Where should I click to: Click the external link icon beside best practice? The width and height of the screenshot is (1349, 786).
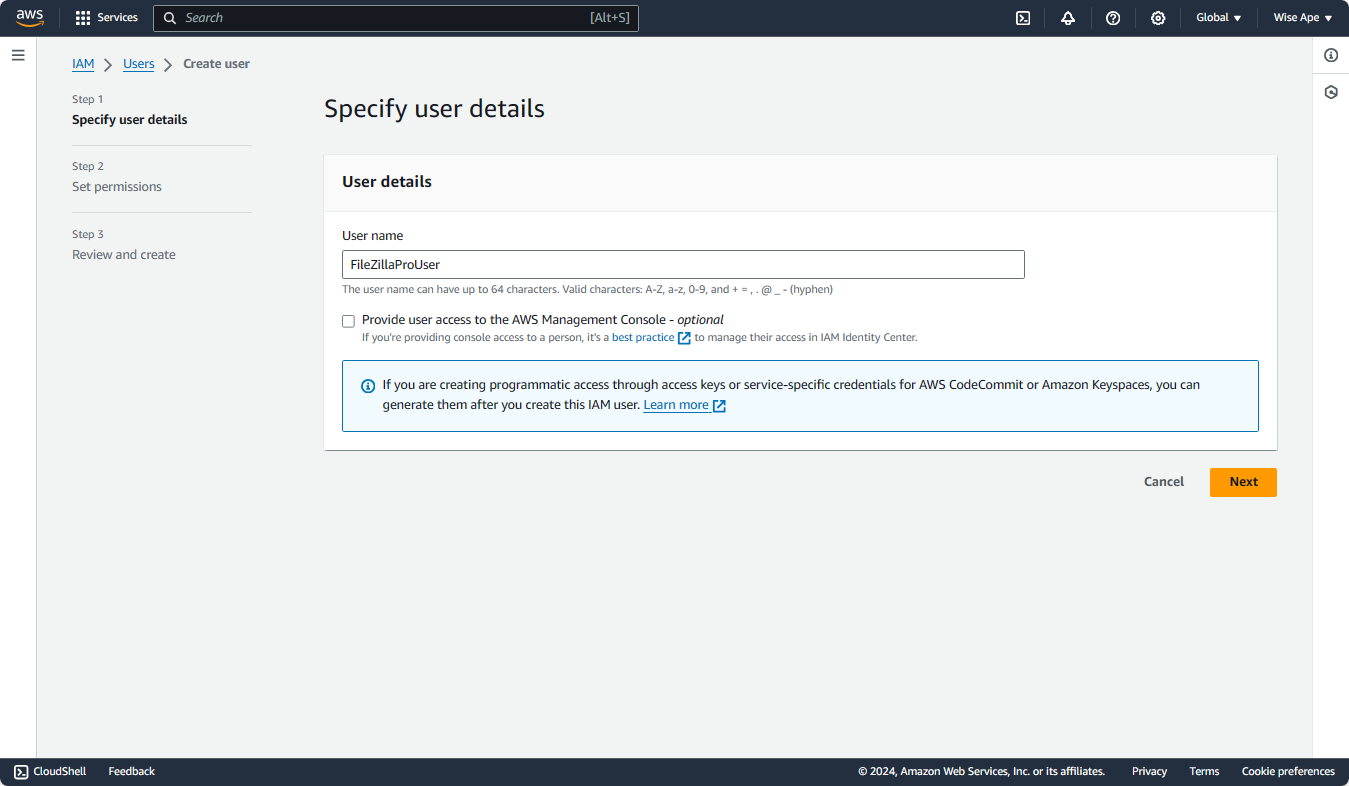(x=684, y=338)
